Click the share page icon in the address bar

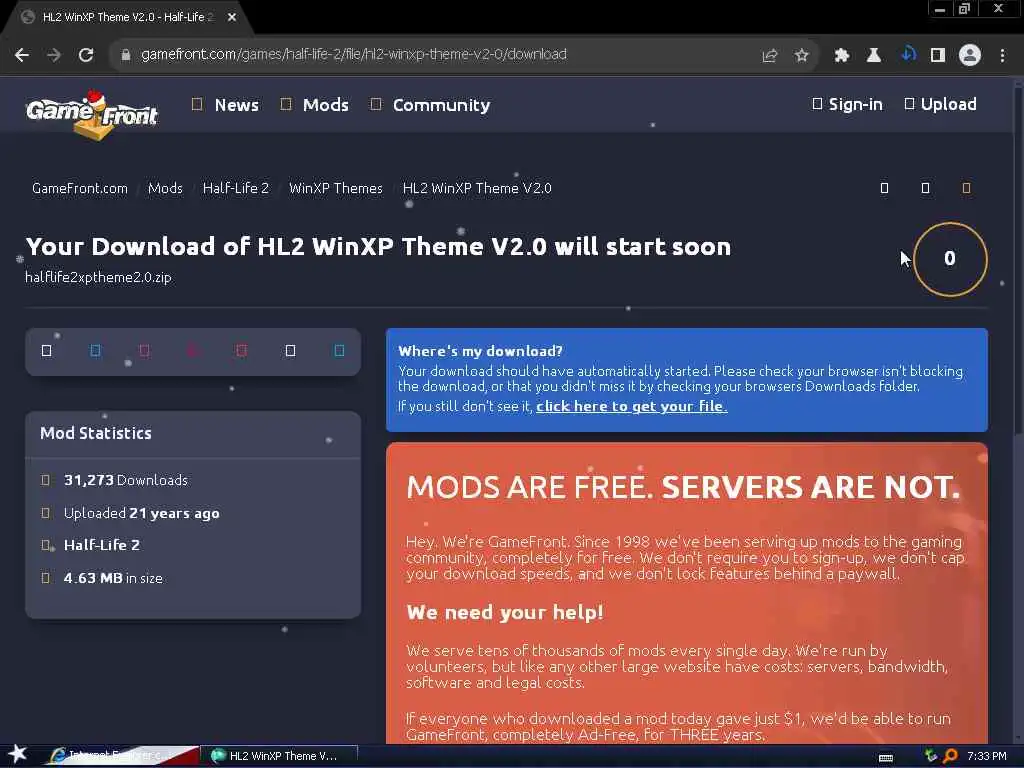tap(770, 56)
